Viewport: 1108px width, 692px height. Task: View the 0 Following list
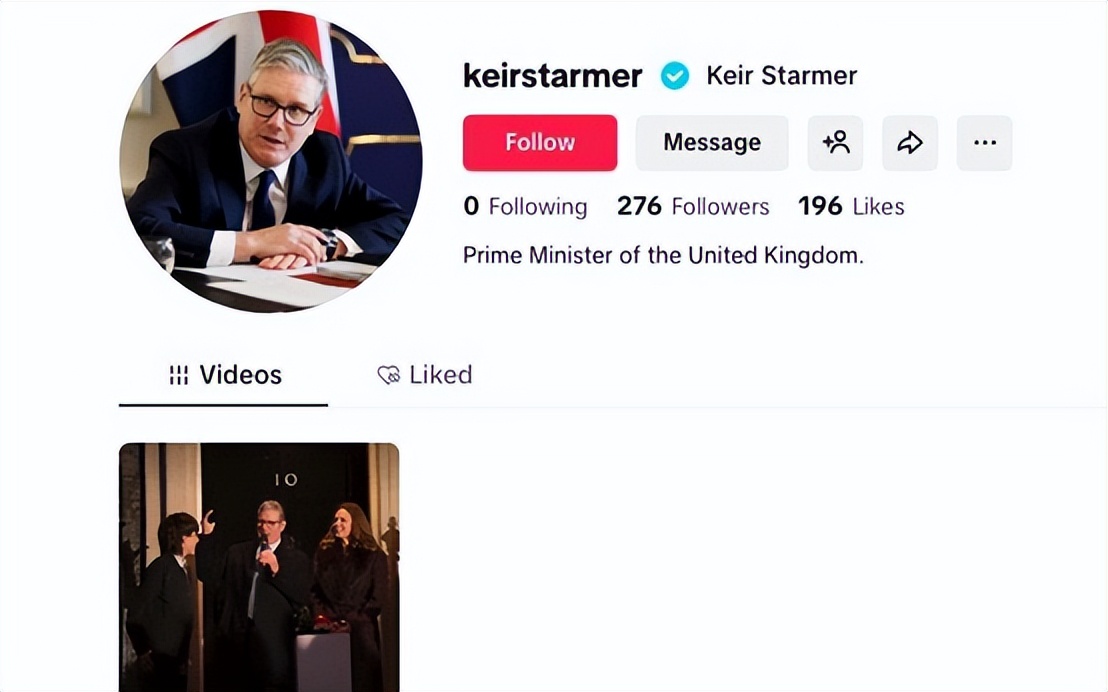pyautogui.click(x=525, y=206)
